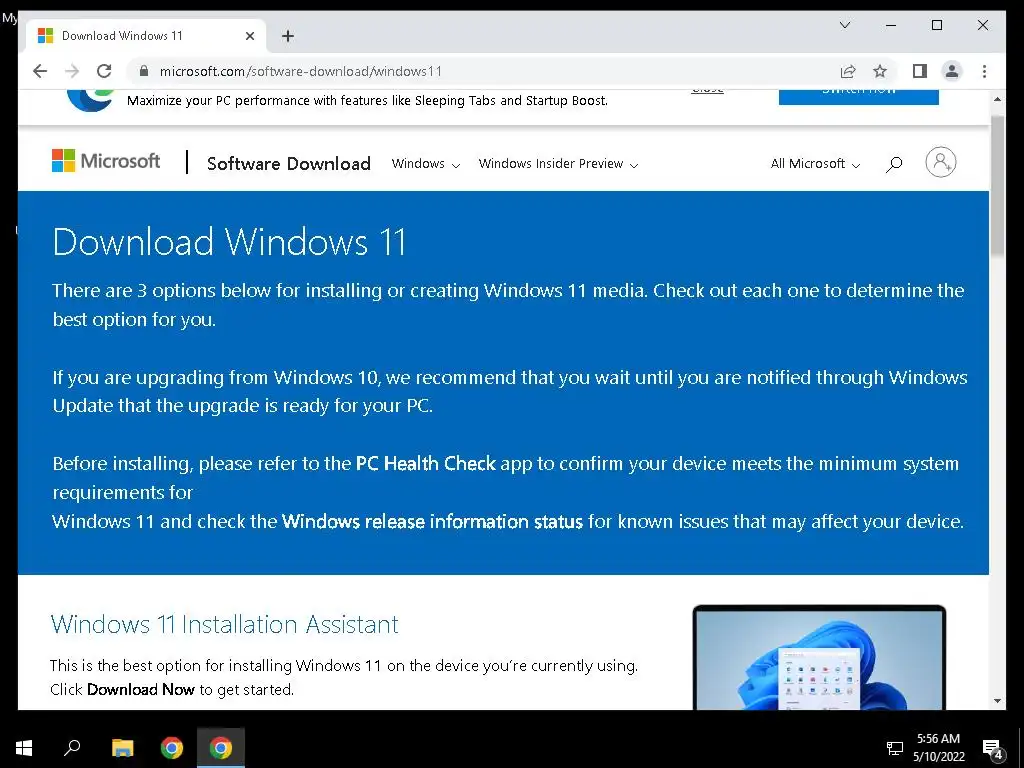This screenshot has width=1024, height=768.
Task: Click the padlock site info icon
Action: (144, 71)
